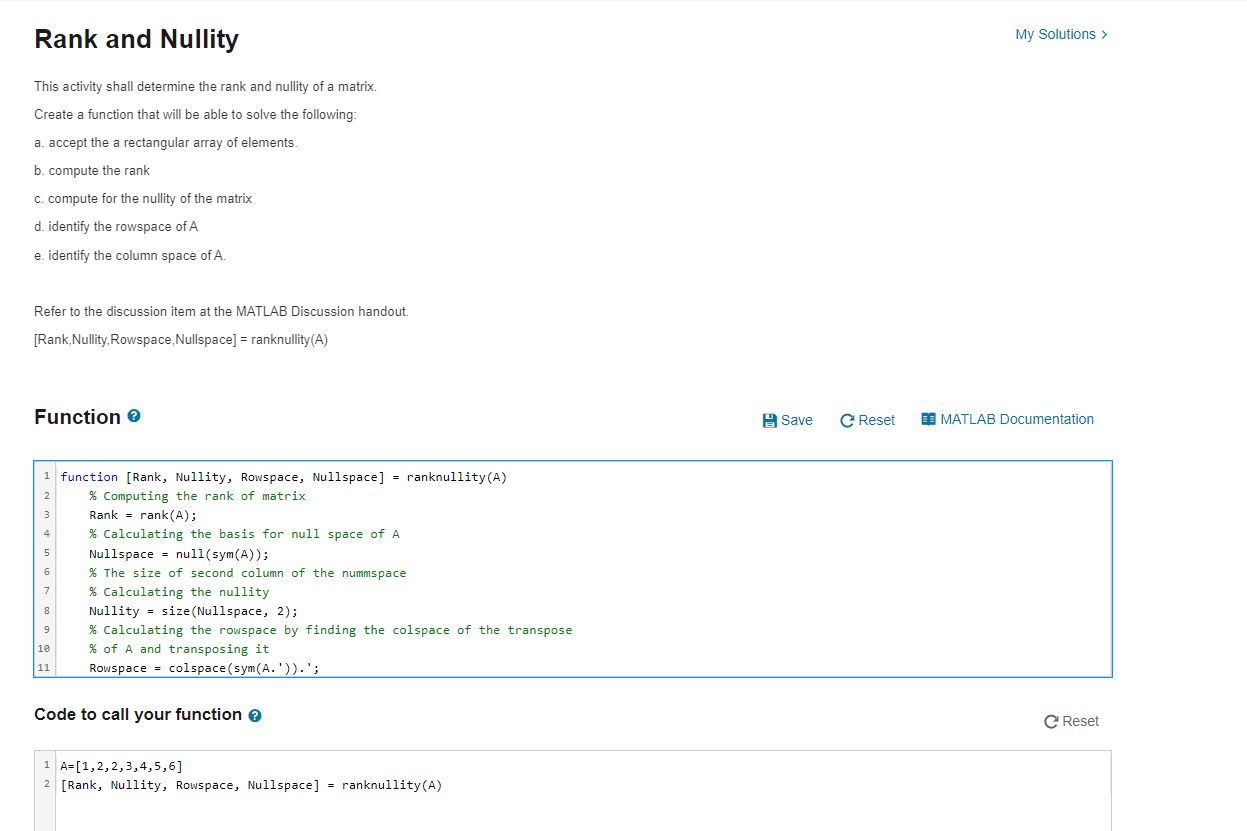Open the My Solutions link
This screenshot has width=1247, height=831.
[1060, 34]
